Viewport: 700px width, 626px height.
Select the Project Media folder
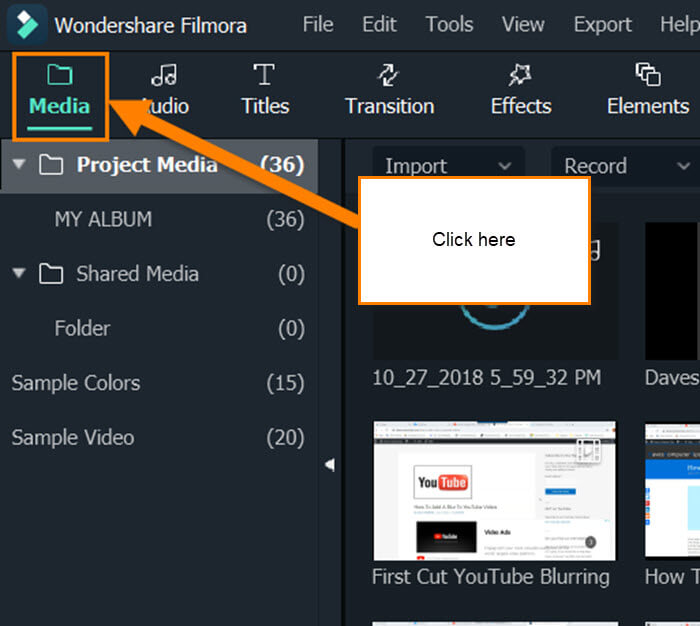pos(159,165)
